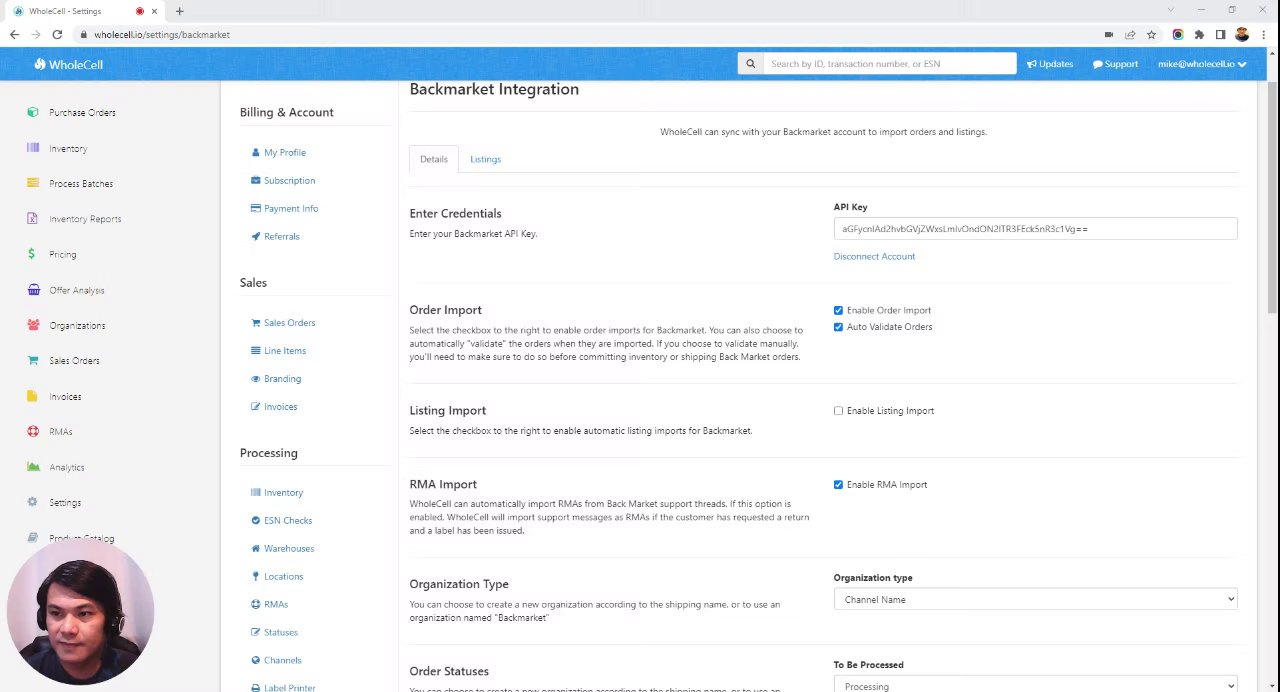Disable Enable RMA Import checkbox
The image size is (1280, 692).
[x=838, y=485]
